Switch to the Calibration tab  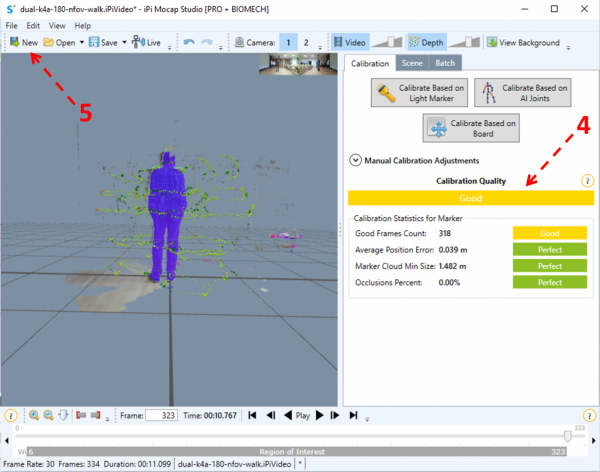(370, 63)
